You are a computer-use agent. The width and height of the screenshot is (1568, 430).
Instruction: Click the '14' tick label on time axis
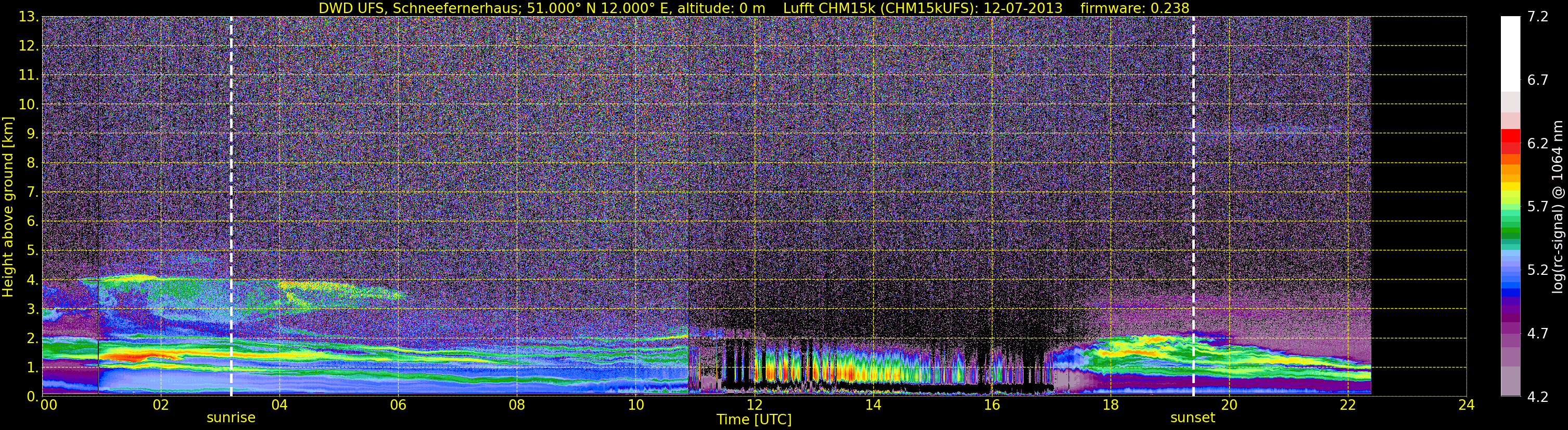tap(873, 405)
